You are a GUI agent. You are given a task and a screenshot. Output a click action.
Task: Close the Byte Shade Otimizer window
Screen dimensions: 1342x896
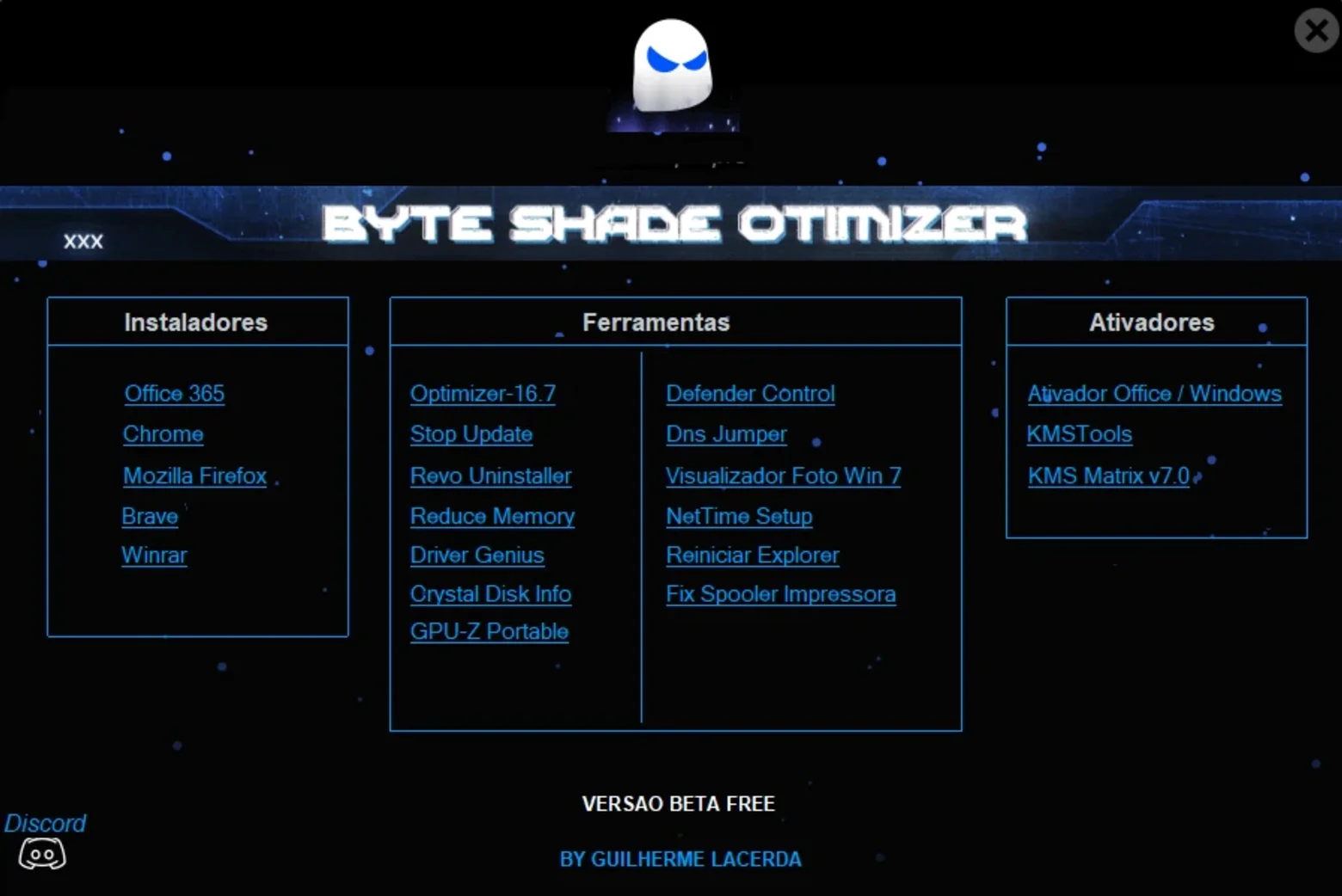click(x=1316, y=31)
